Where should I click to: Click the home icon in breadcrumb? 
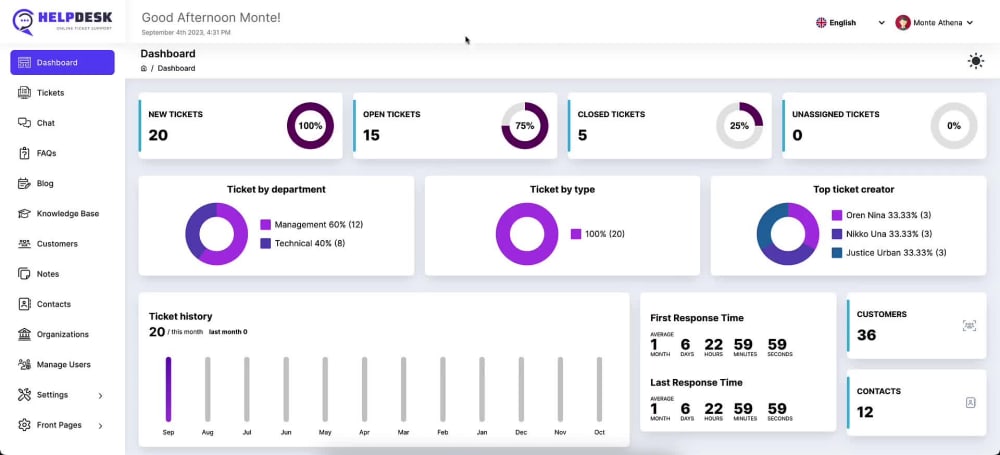143,68
